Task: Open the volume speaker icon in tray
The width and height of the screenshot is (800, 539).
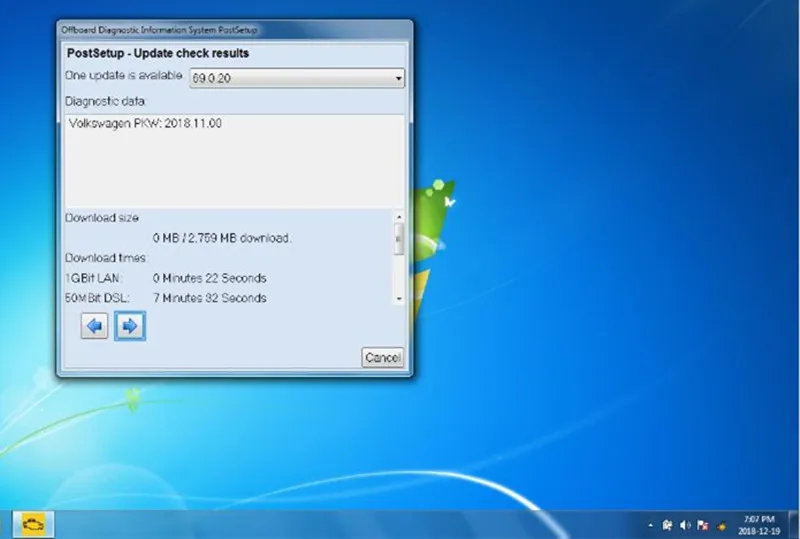Action: point(685,525)
